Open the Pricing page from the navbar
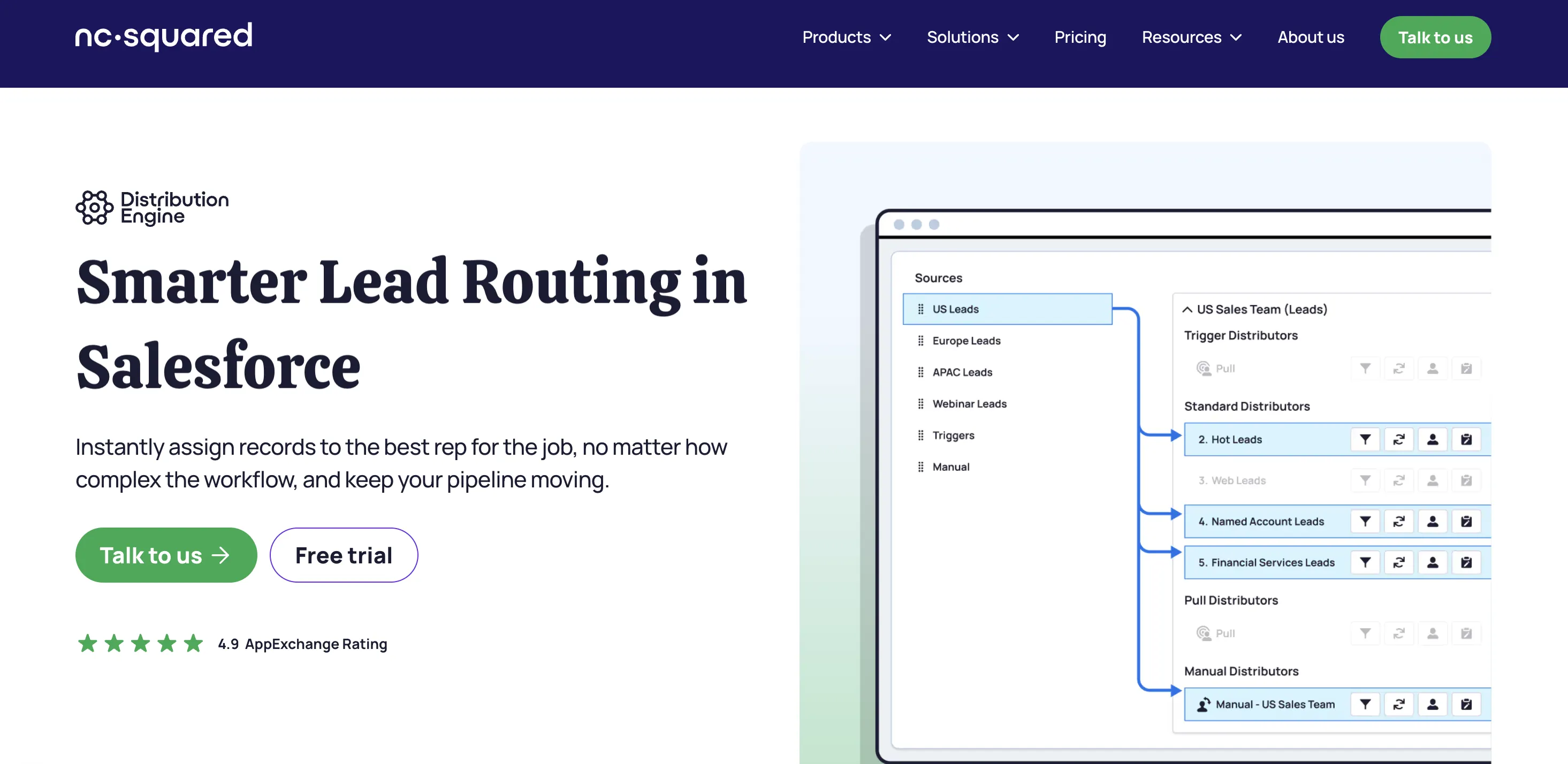 point(1080,37)
